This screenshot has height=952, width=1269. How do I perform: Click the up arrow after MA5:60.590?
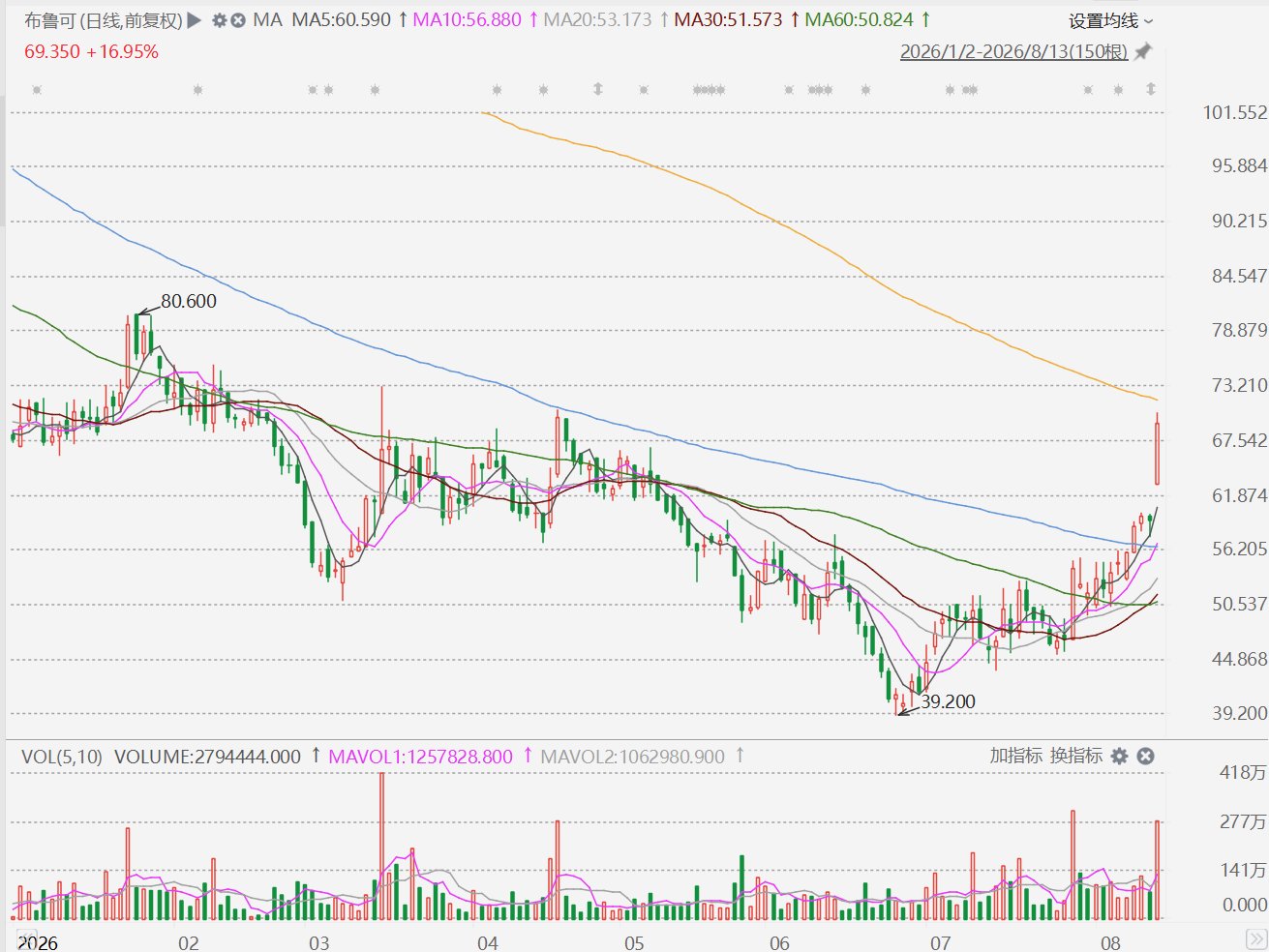(x=403, y=19)
